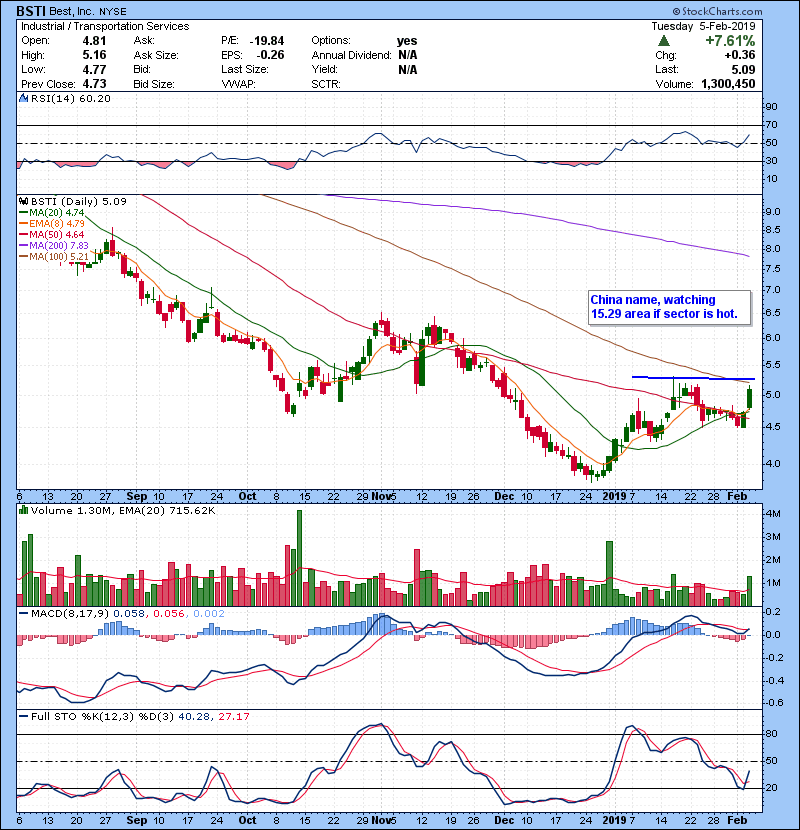Click the 9.0 price level on the price scale
Screen dimensions: 800x830
click(x=772, y=212)
